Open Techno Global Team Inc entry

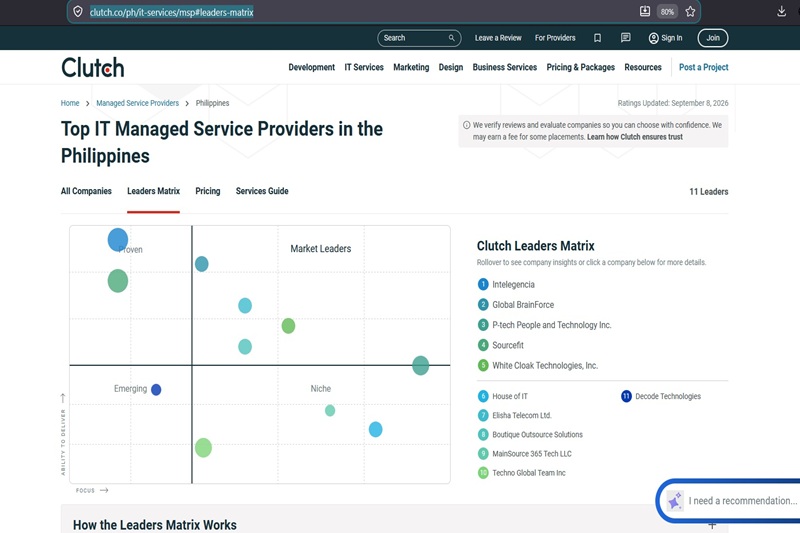click(529, 473)
